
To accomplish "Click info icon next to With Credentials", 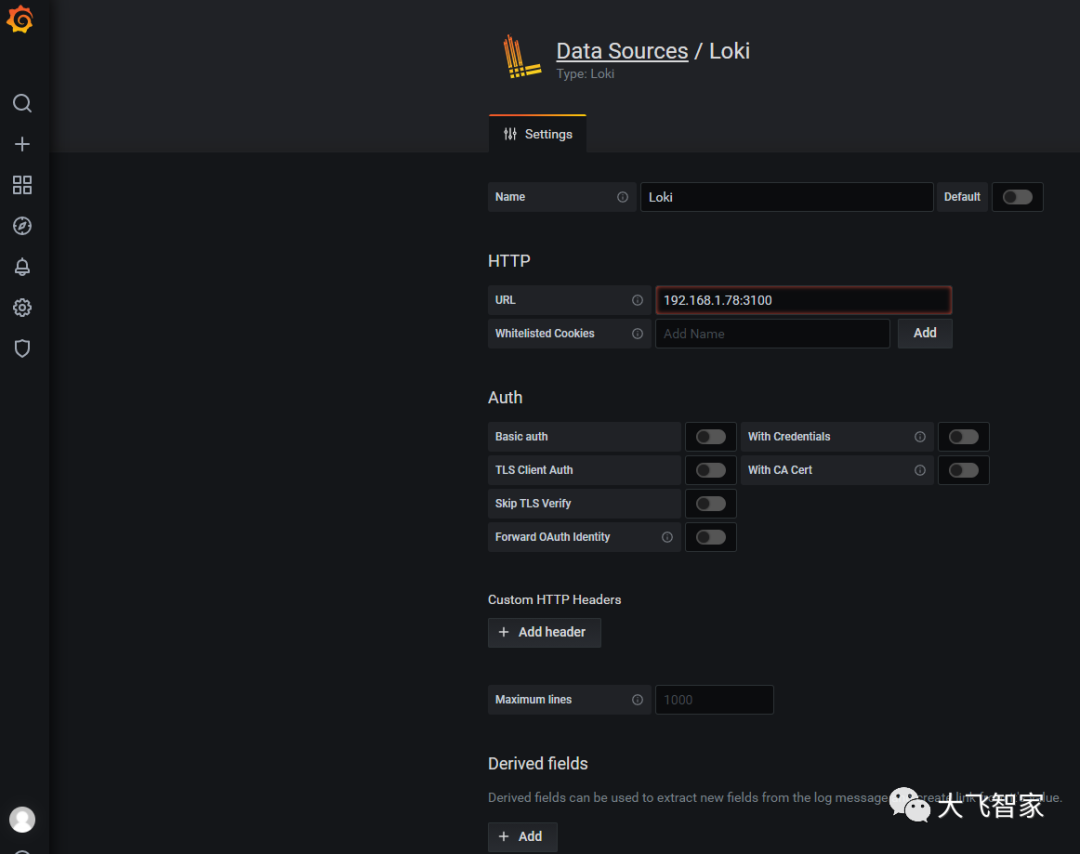I will click(920, 437).
